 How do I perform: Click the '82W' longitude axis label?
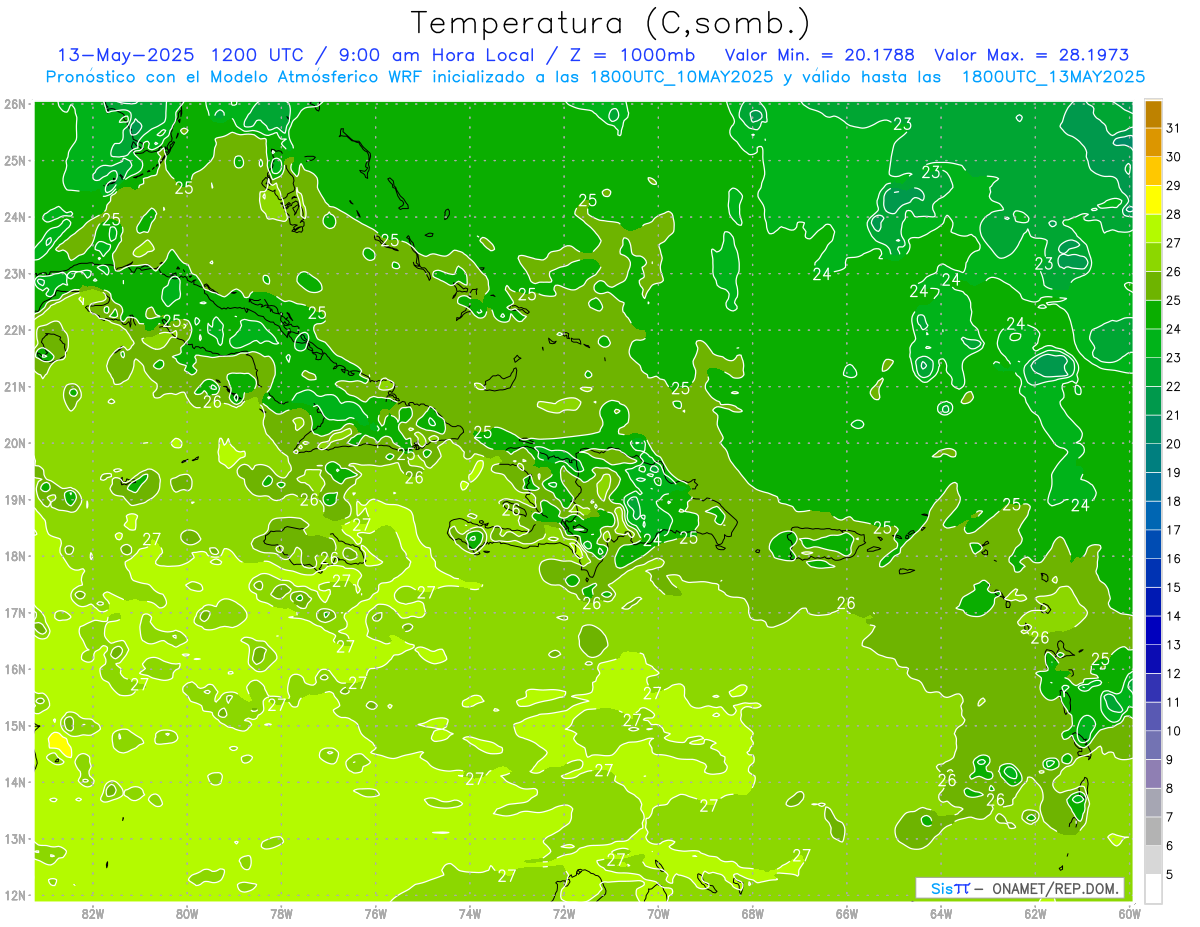[x=92, y=912]
